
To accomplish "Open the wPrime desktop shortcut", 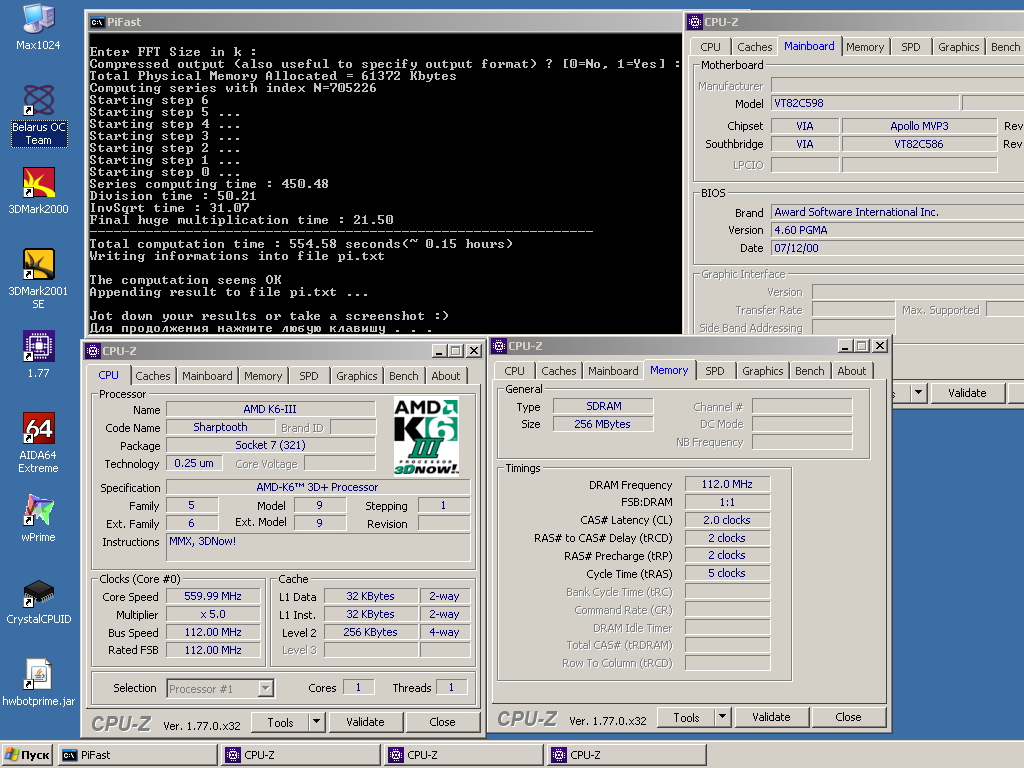I will tap(38, 519).
